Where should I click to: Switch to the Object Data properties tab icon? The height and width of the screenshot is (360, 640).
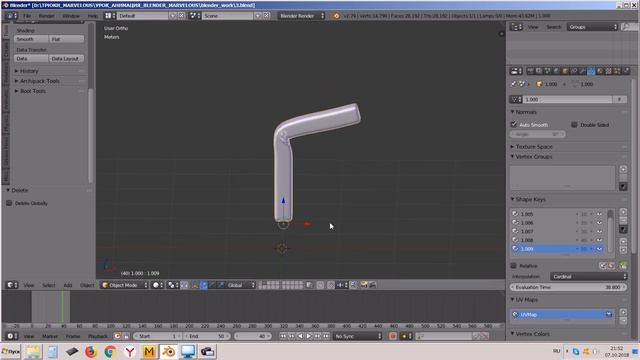click(591, 71)
